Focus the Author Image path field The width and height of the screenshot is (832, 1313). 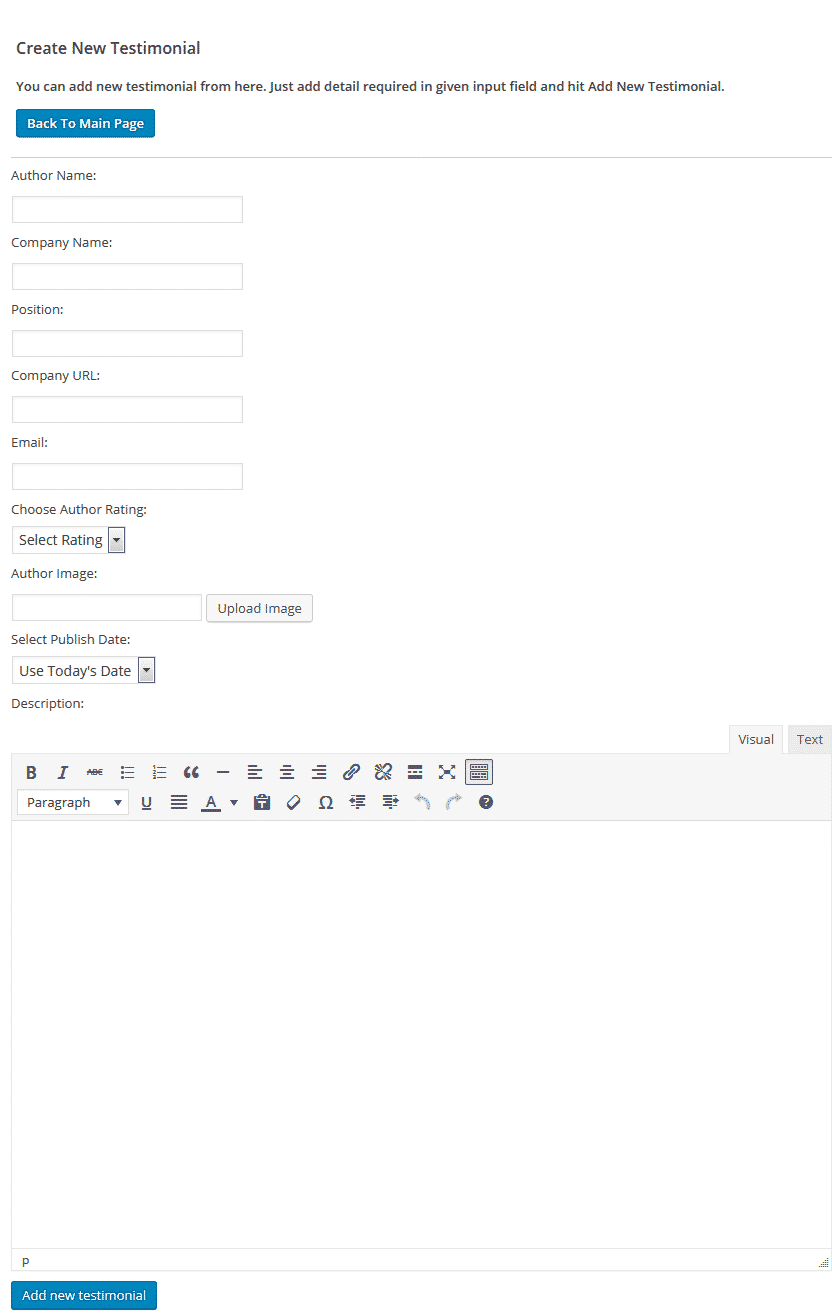point(107,607)
